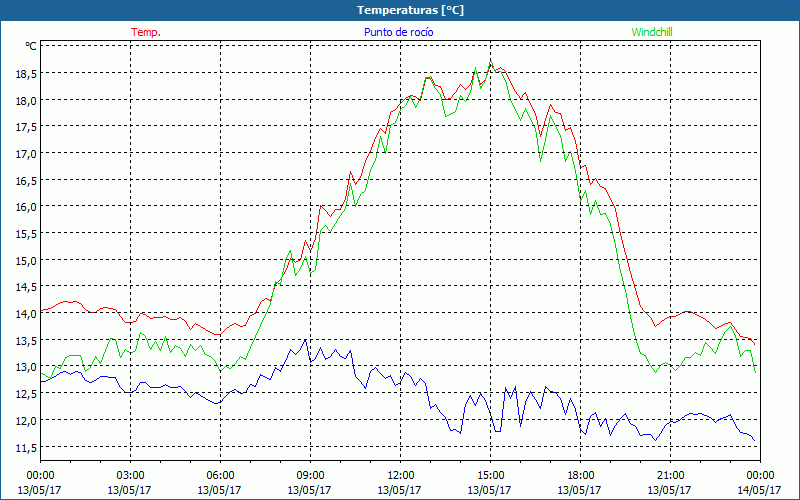Click the 12,0 y-axis value
This screenshot has width=800, height=500.
pyautogui.click(x=27, y=420)
